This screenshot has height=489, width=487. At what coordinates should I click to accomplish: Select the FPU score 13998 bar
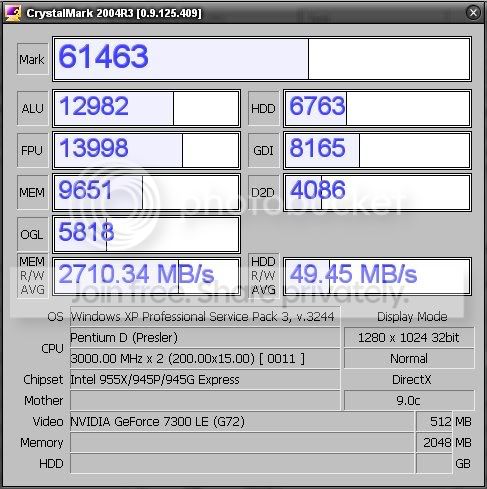click(x=146, y=150)
